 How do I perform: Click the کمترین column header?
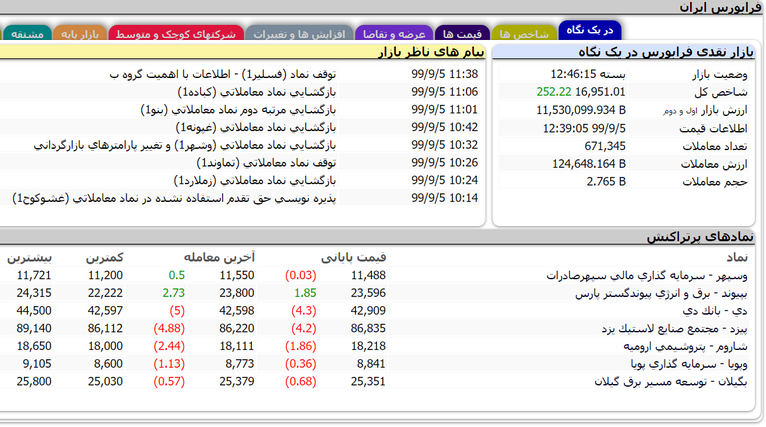point(105,257)
